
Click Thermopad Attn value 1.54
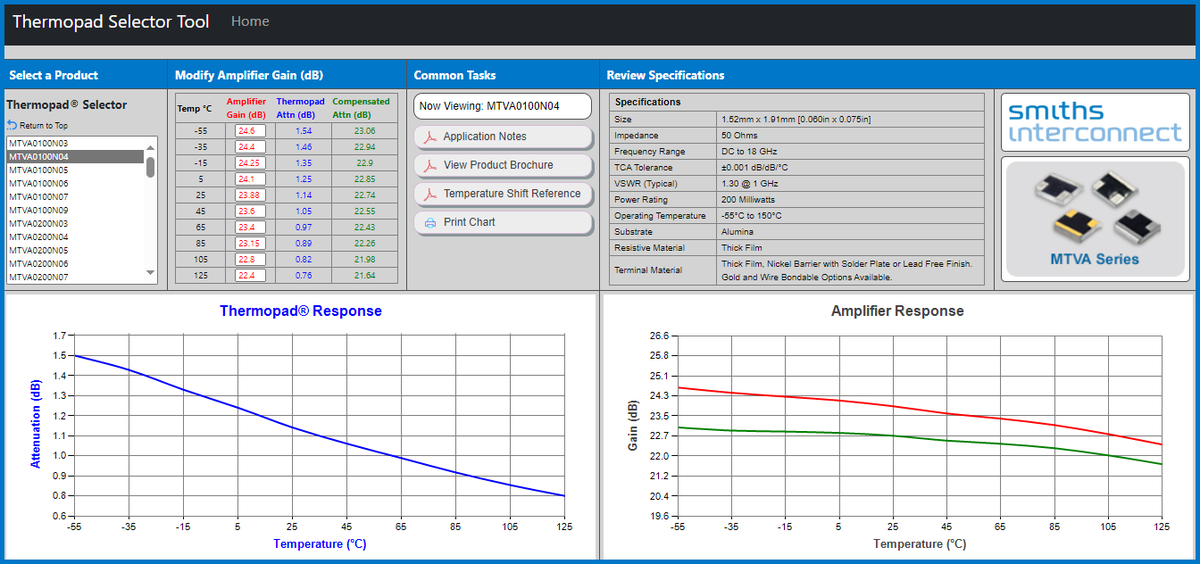point(304,131)
